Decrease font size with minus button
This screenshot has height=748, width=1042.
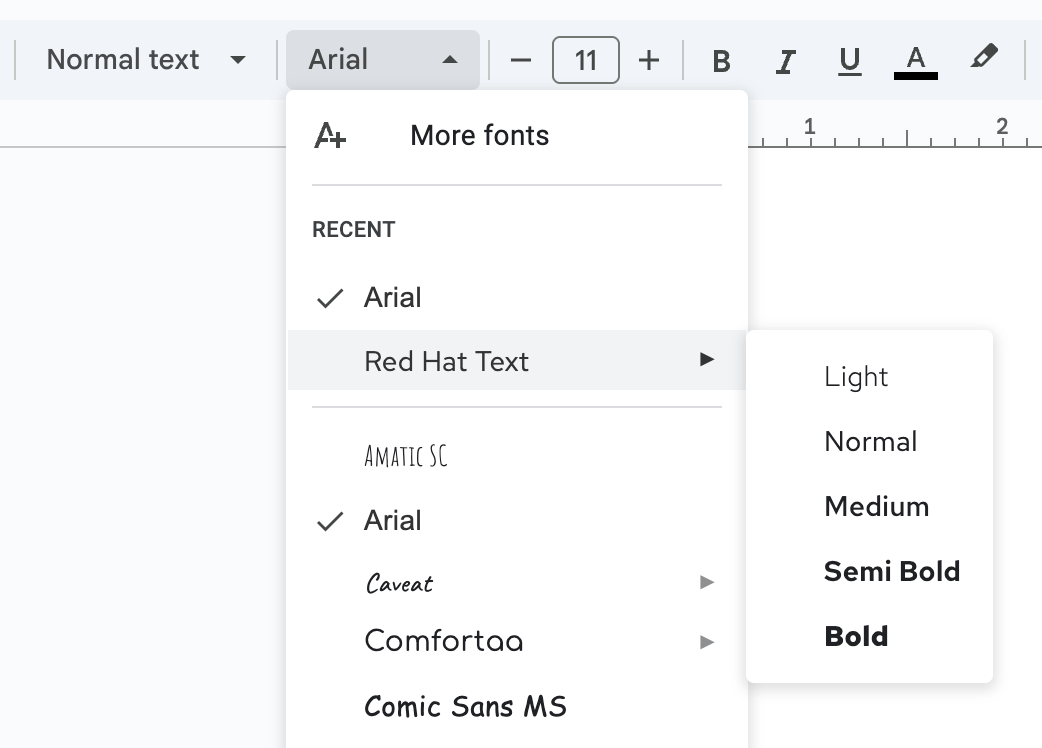point(521,60)
